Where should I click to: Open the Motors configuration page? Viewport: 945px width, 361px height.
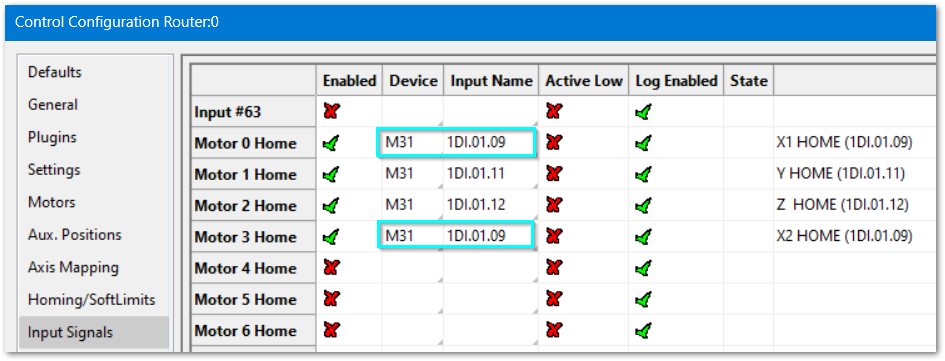tap(52, 202)
